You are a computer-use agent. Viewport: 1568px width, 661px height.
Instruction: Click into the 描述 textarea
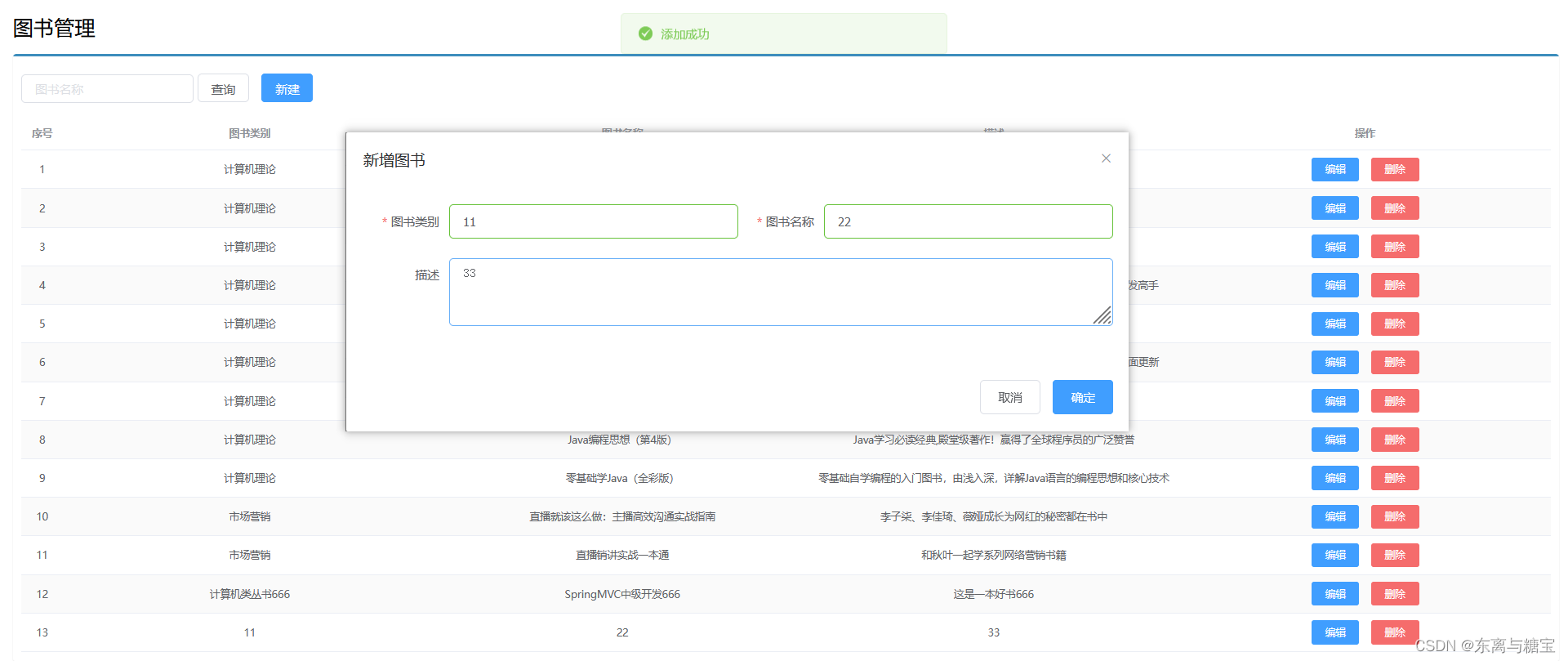tap(781, 292)
